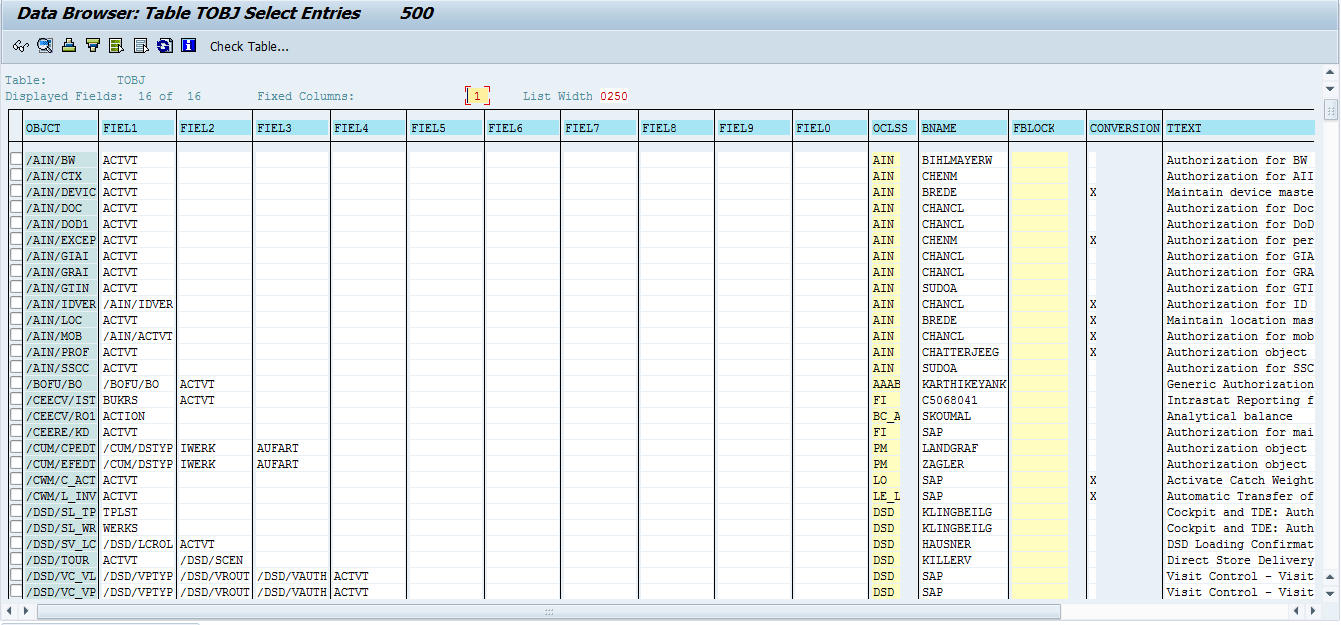Click the scroll up arrow at top right
Screen dimensions: 1341x625
pyautogui.click(x=1330, y=72)
